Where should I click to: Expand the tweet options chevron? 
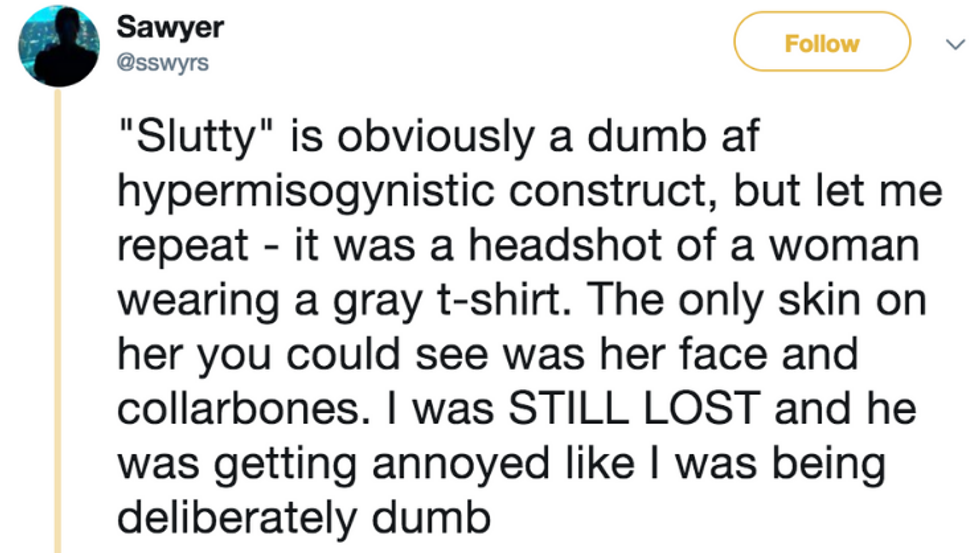pos(953,44)
